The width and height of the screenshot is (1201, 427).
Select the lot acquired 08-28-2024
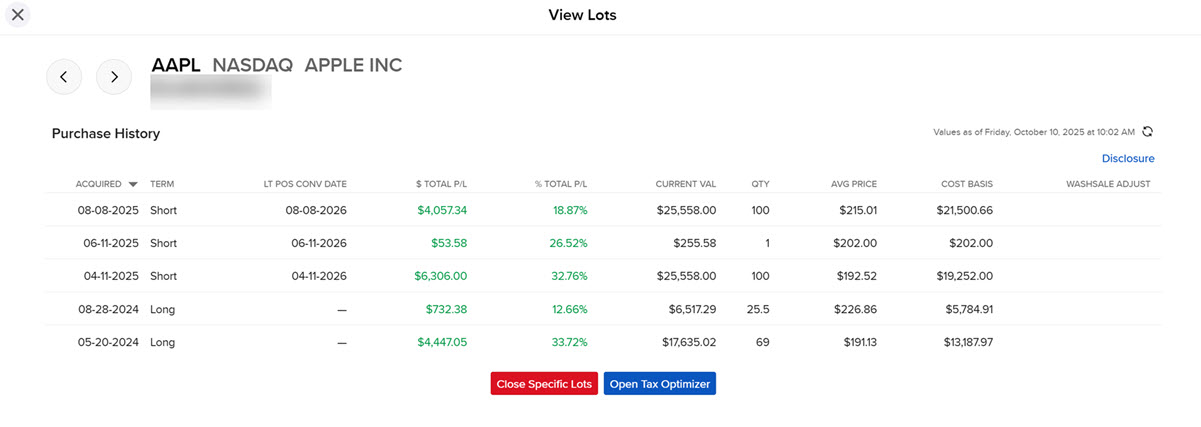click(x=107, y=309)
